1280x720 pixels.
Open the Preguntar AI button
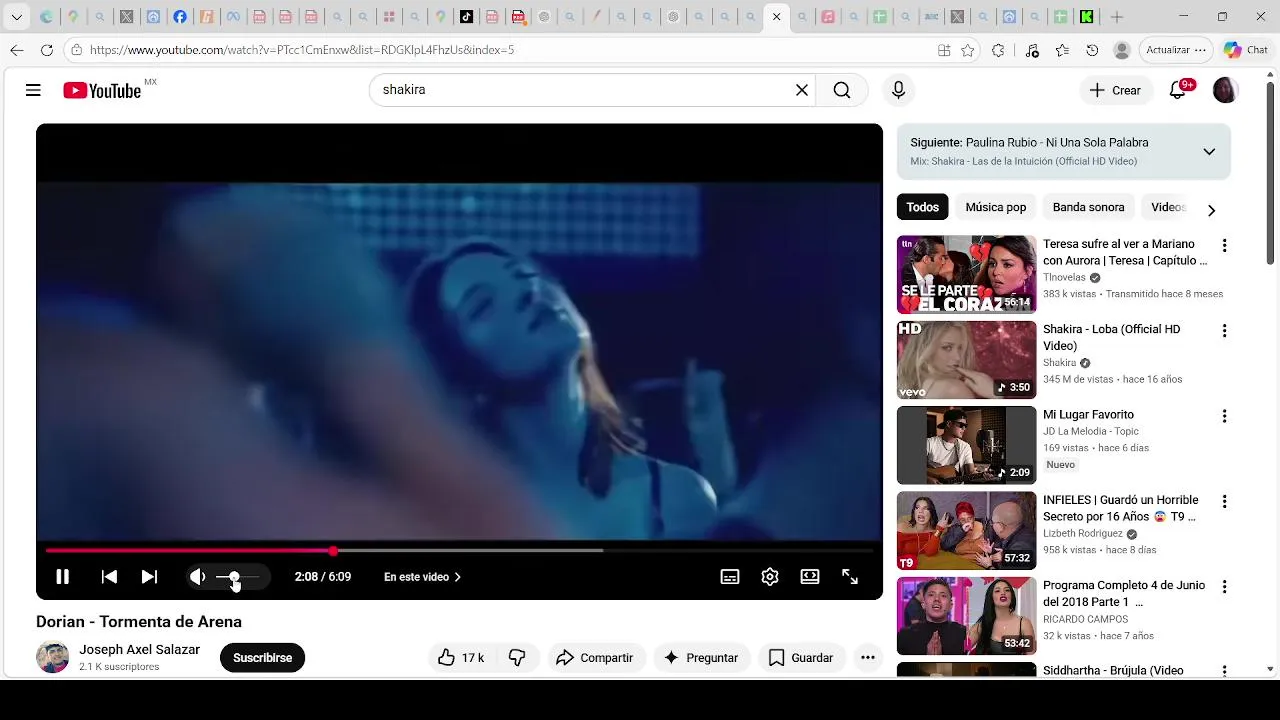[x=701, y=658]
